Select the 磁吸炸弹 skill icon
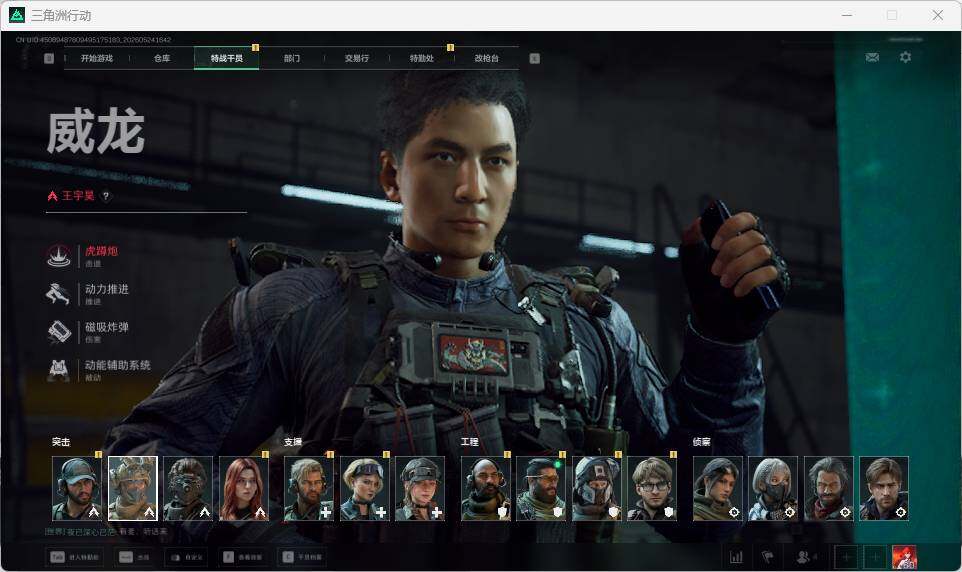Screen dimensions: 962x572 click(59, 332)
